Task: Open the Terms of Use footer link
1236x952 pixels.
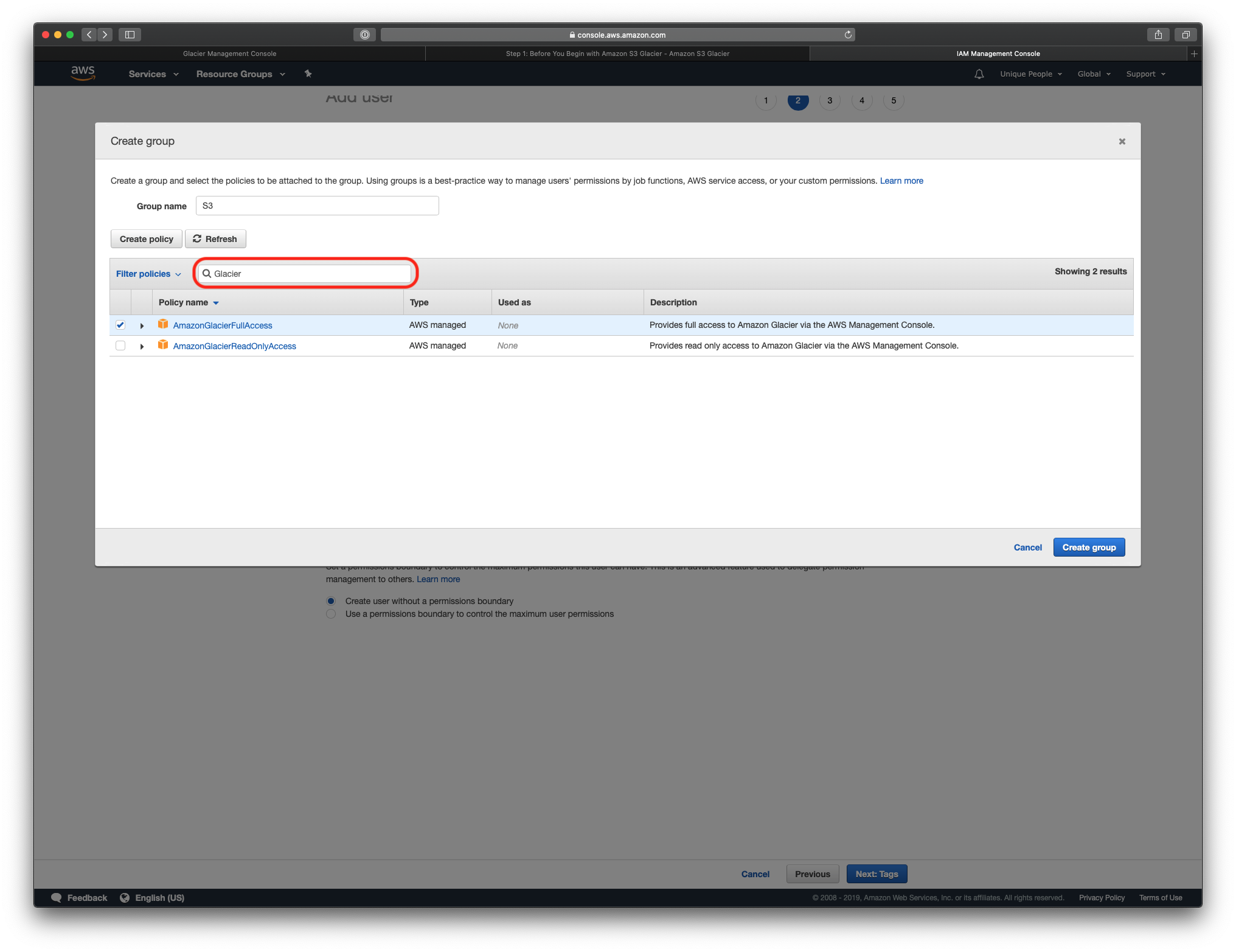Action: click(1161, 898)
